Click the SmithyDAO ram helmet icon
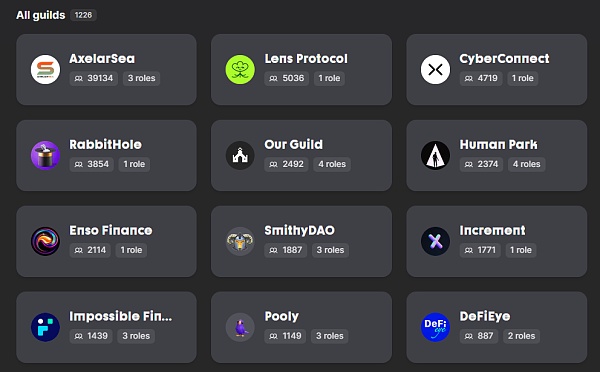600x372 pixels. (x=240, y=241)
